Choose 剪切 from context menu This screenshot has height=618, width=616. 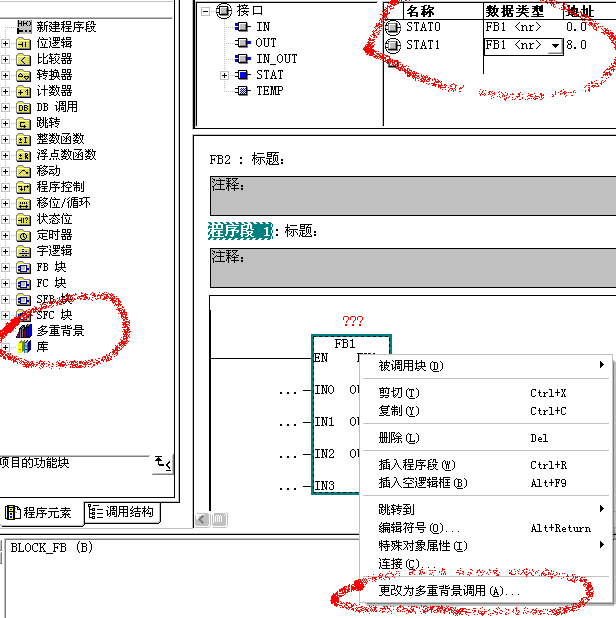487,393
